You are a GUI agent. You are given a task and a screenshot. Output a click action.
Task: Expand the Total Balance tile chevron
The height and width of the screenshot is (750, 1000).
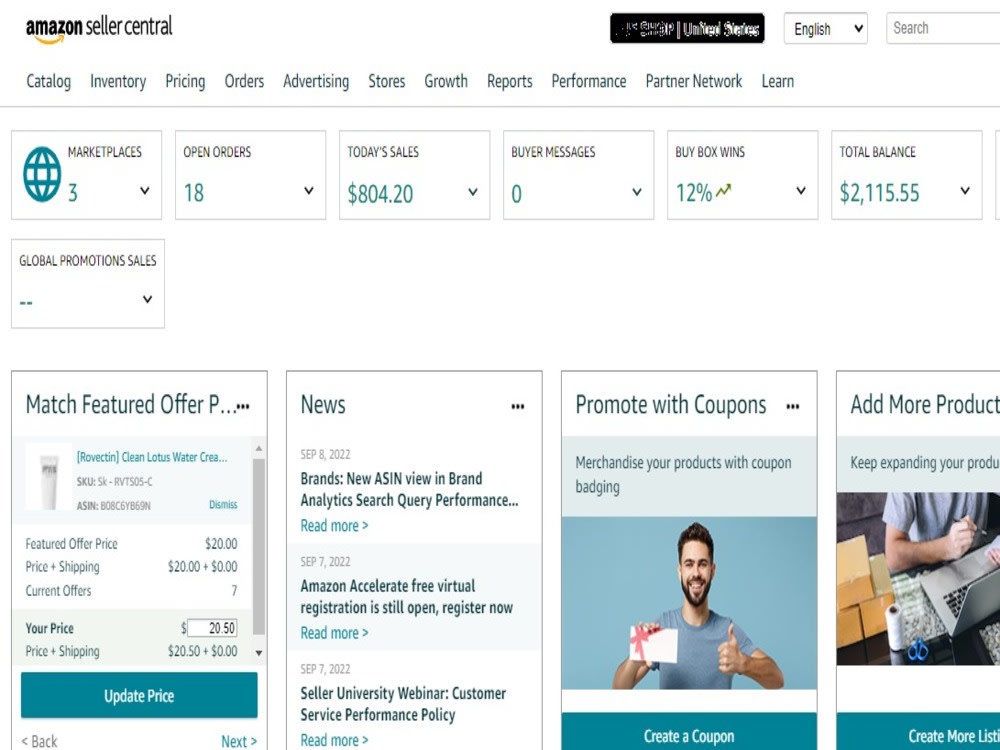coord(965,191)
